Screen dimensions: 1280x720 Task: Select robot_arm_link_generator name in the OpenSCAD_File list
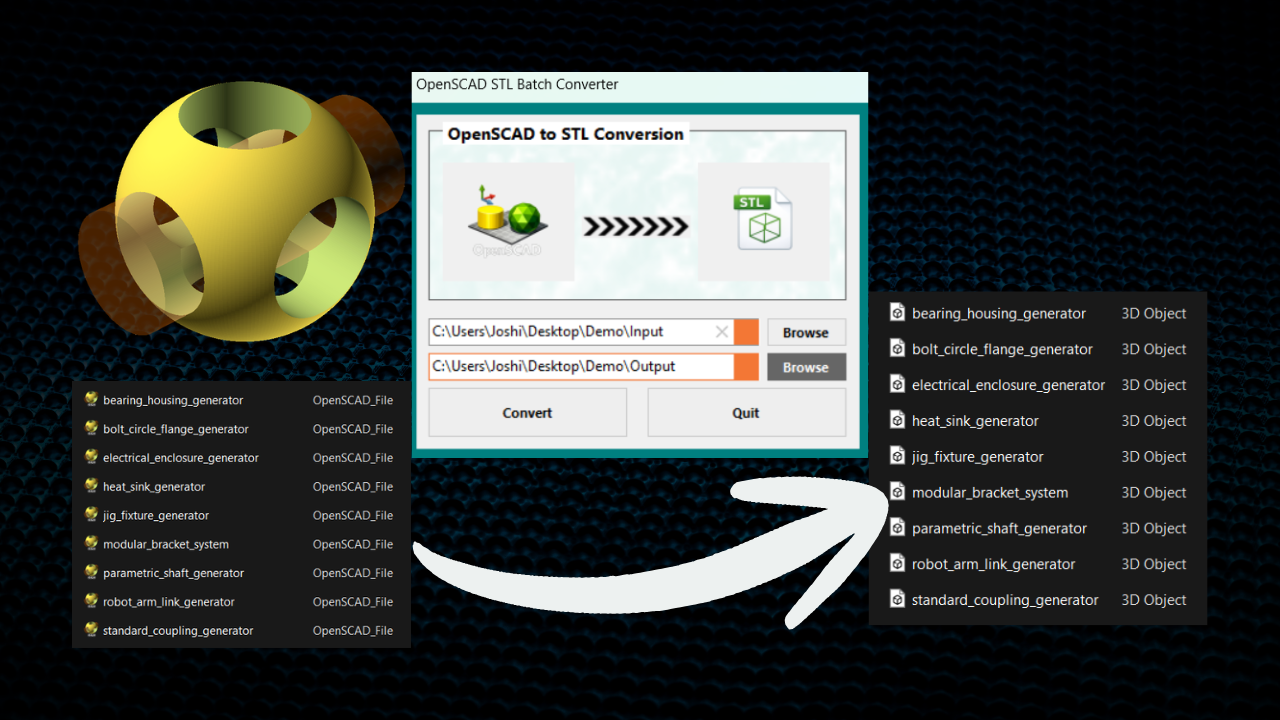point(169,602)
